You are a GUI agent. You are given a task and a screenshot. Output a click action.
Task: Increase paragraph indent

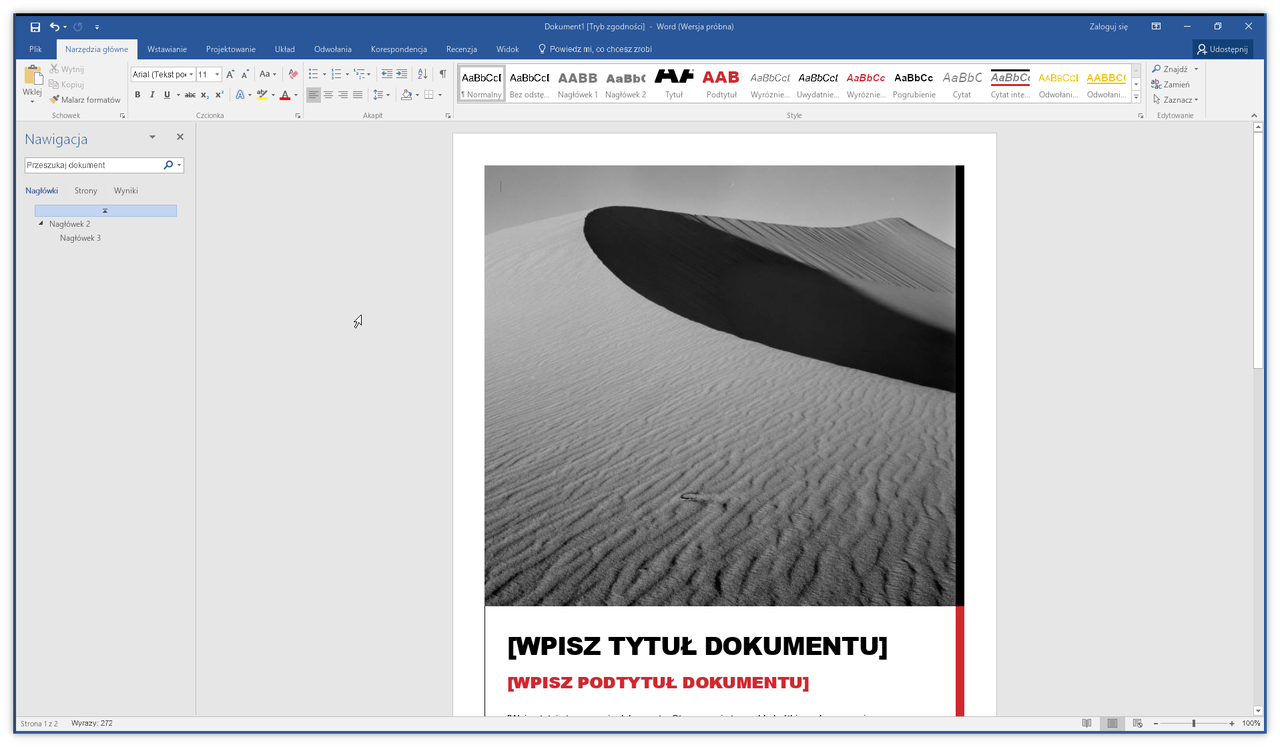(x=402, y=74)
